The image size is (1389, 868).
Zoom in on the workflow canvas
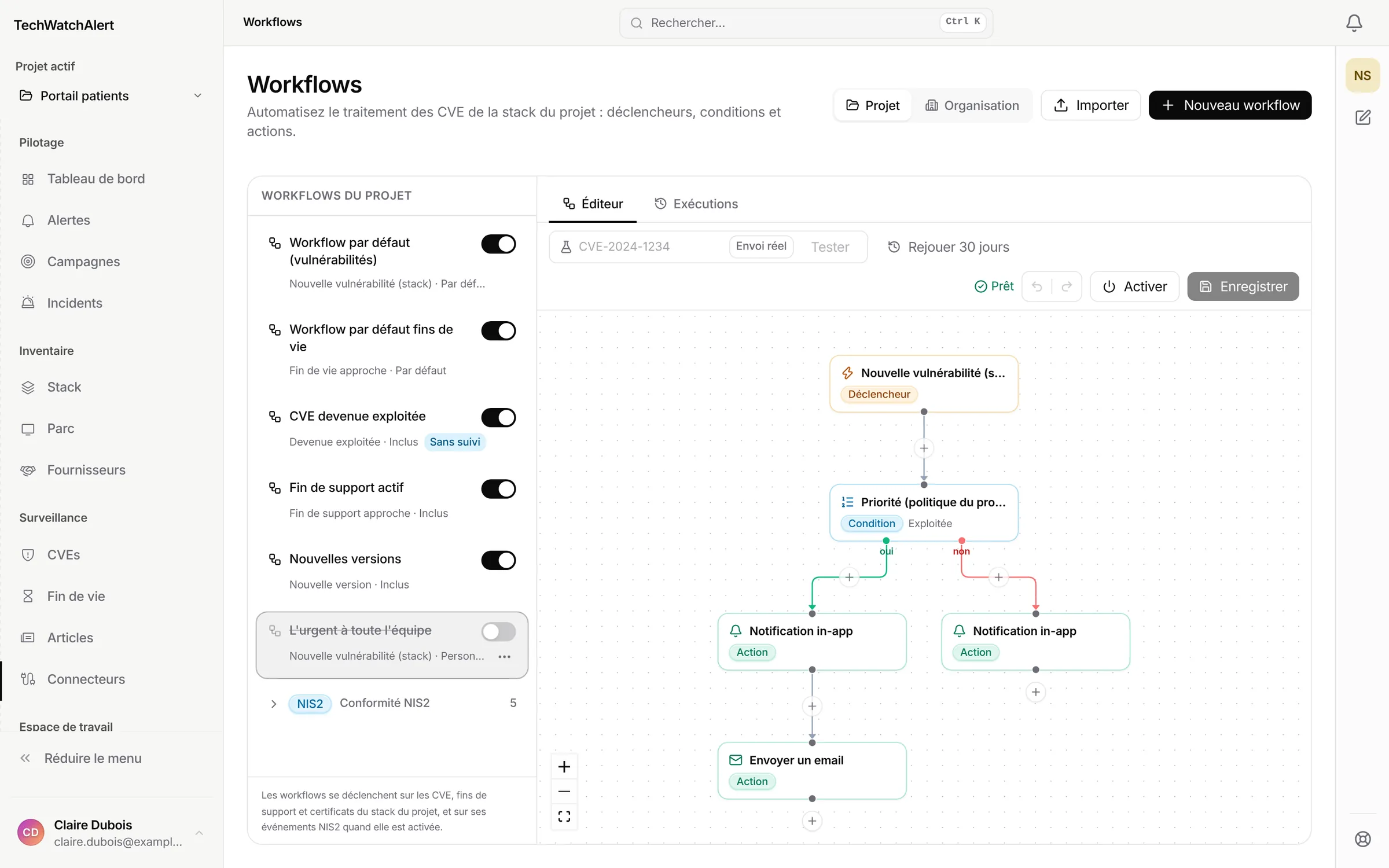click(564, 767)
